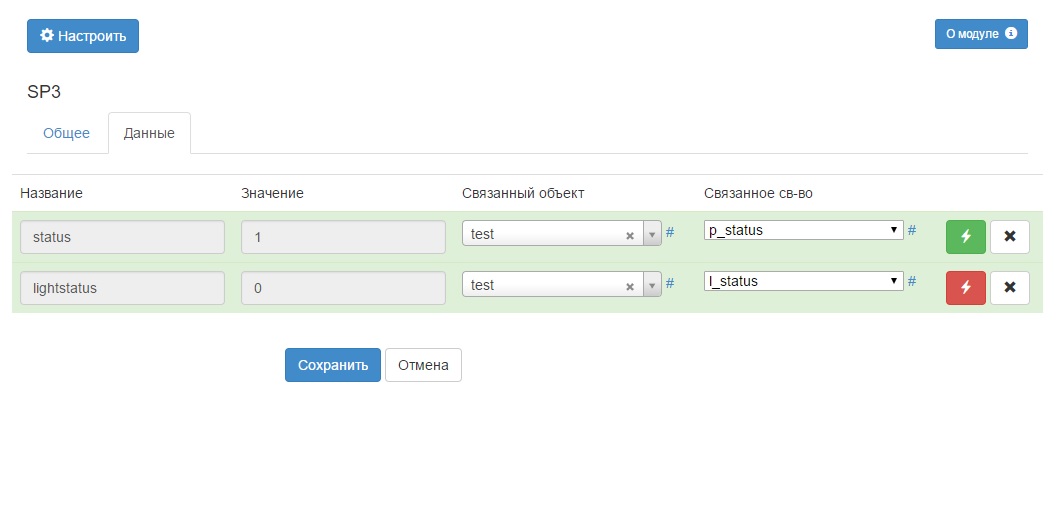The height and width of the screenshot is (524, 1057).
Task: Open the l_status property dropdown
Action: coord(803,281)
